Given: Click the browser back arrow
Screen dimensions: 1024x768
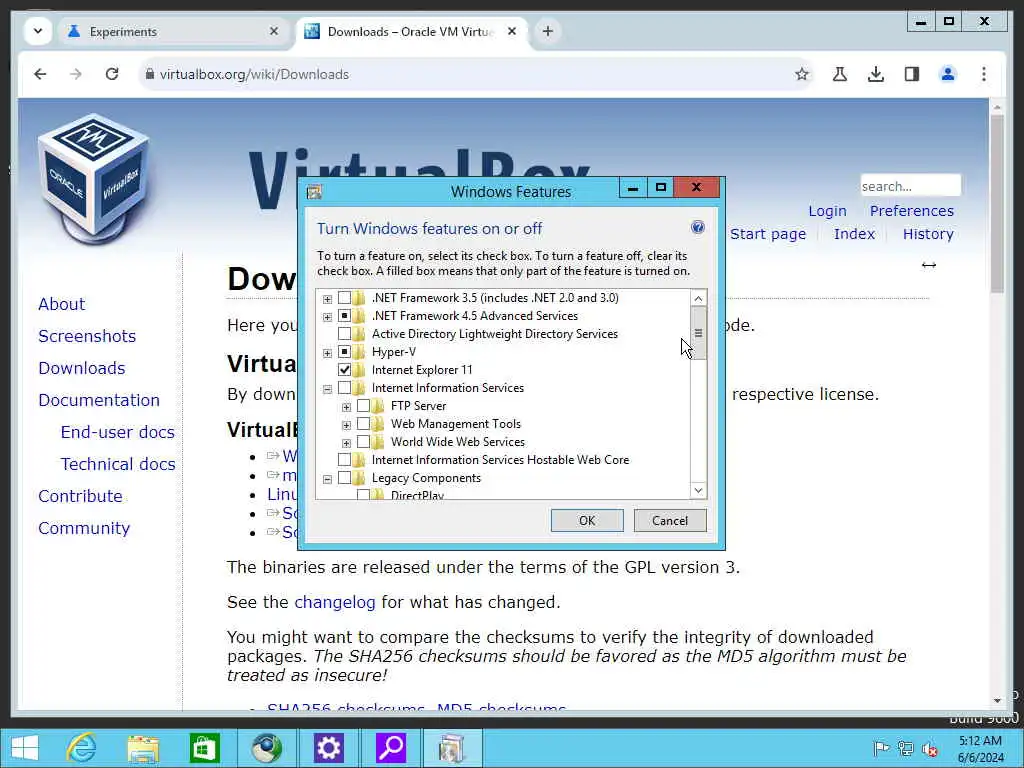Looking at the screenshot, I should click(x=40, y=74).
